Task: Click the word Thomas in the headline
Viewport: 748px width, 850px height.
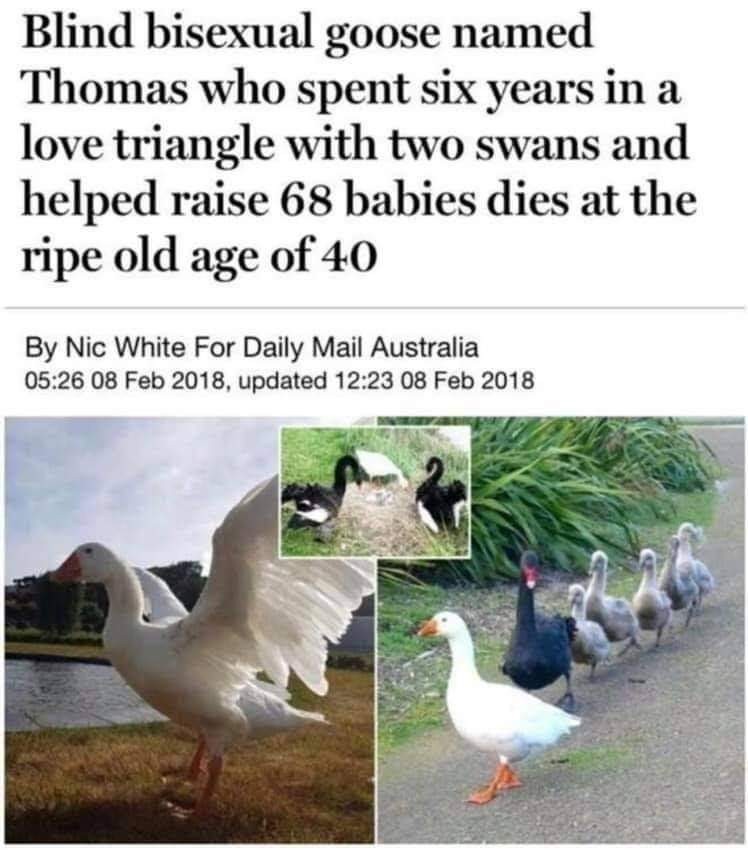Action: 105,88
